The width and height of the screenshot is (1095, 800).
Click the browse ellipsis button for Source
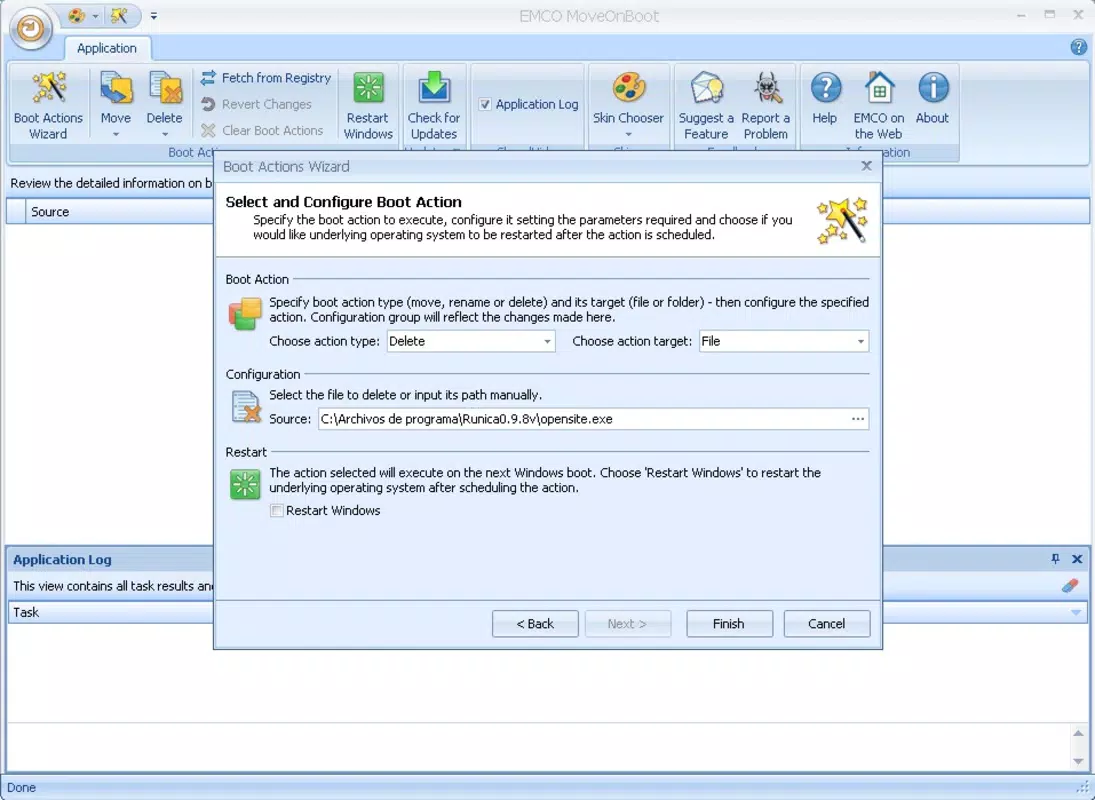point(858,419)
